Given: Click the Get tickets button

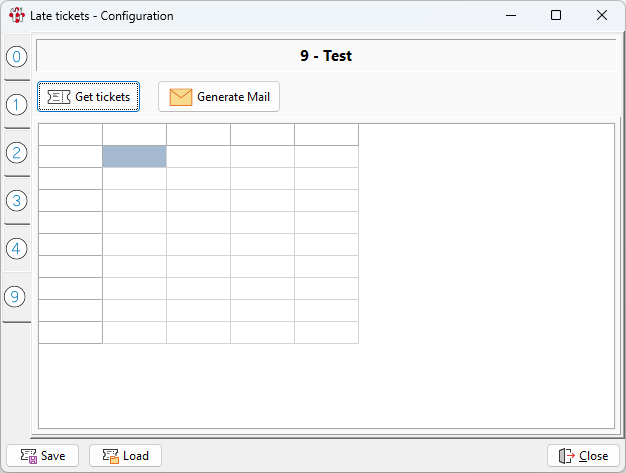Looking at the screenshot, I should click(x=89, y=97).
